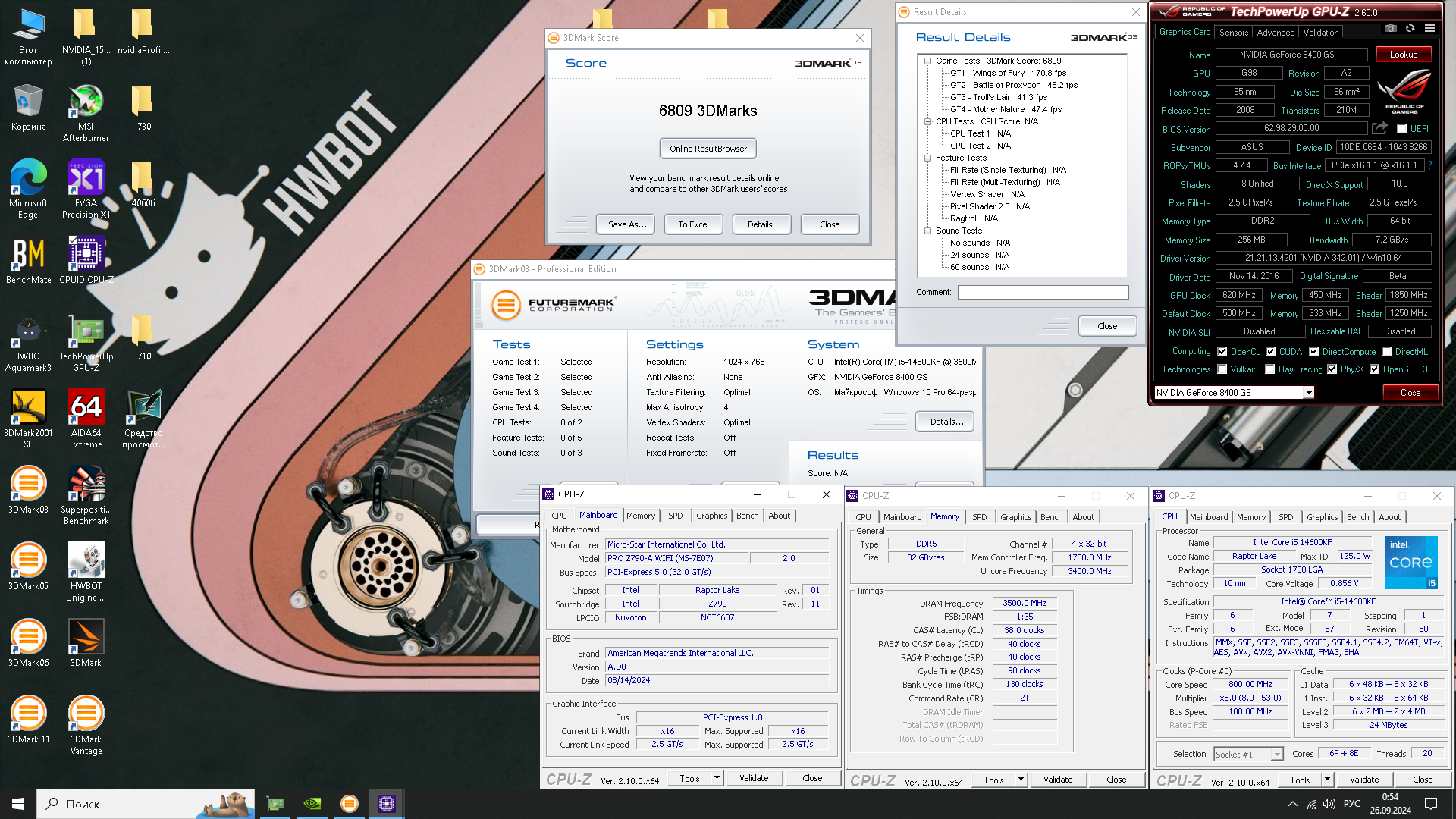Select Graphics tab in rightmost CPU-Z window
Image resolution: width=1456 pixels, height=819 pixels.
coord(1322,517)
